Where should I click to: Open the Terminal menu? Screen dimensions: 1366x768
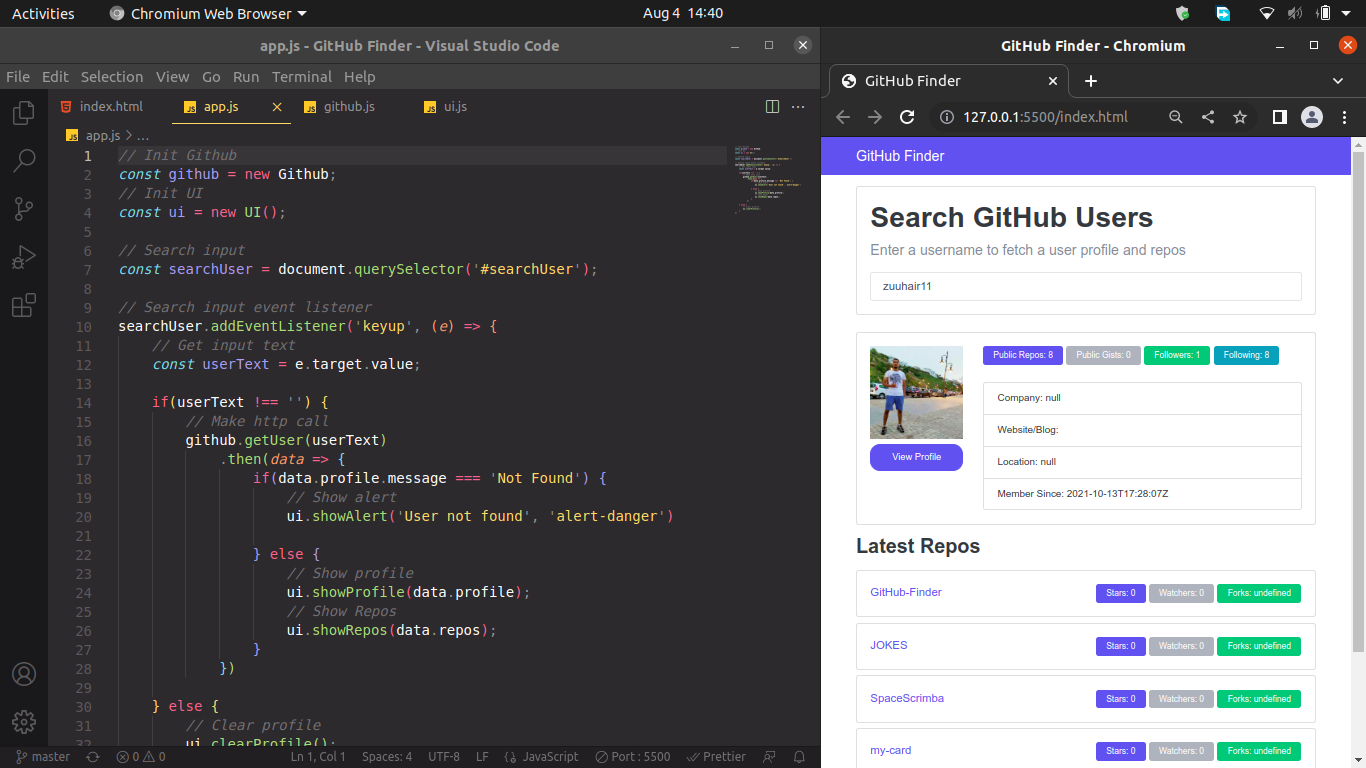[x=302, y=77]
